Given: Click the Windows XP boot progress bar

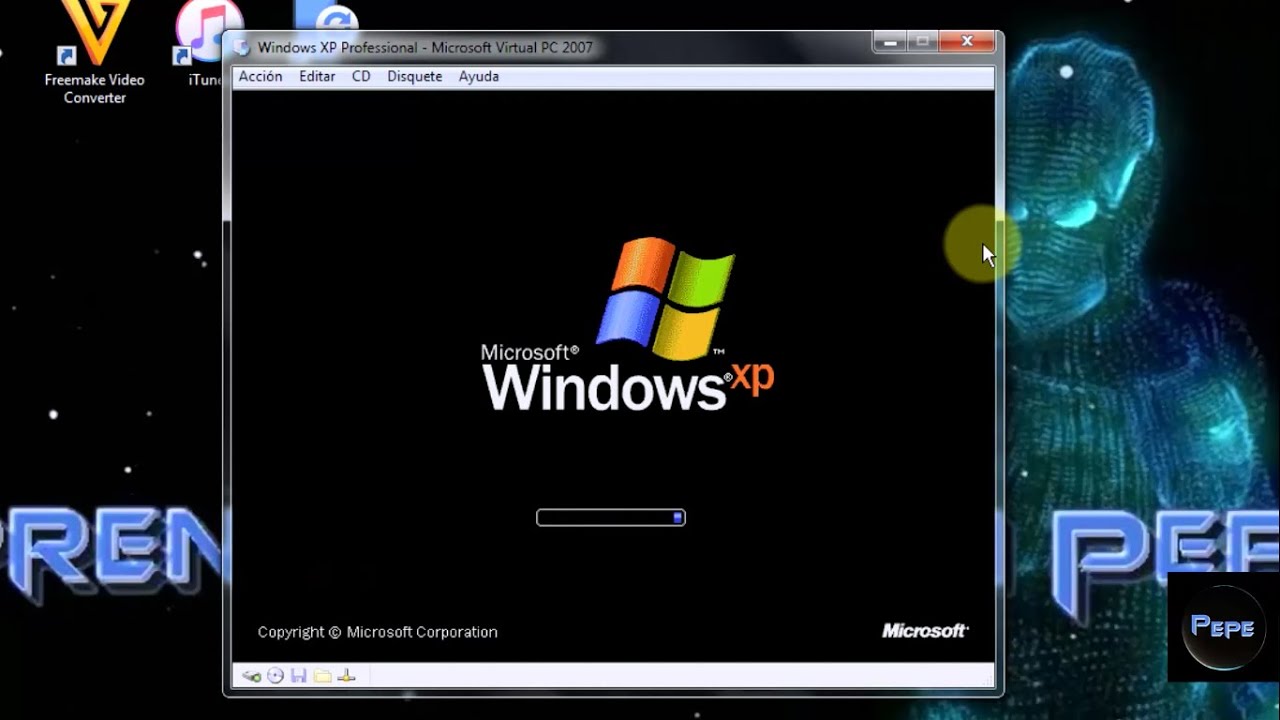Looking at the screenshot, I should 611,517.
